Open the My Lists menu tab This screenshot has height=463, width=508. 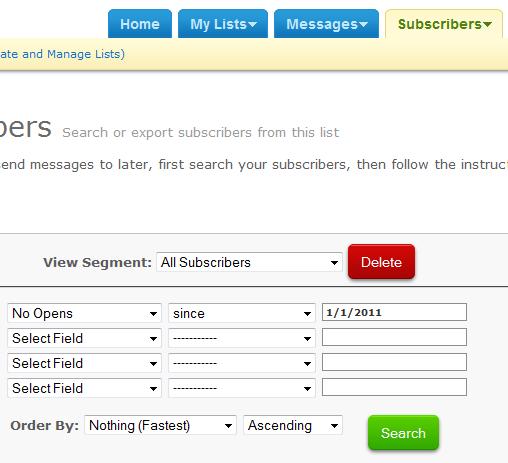(223, 24)
